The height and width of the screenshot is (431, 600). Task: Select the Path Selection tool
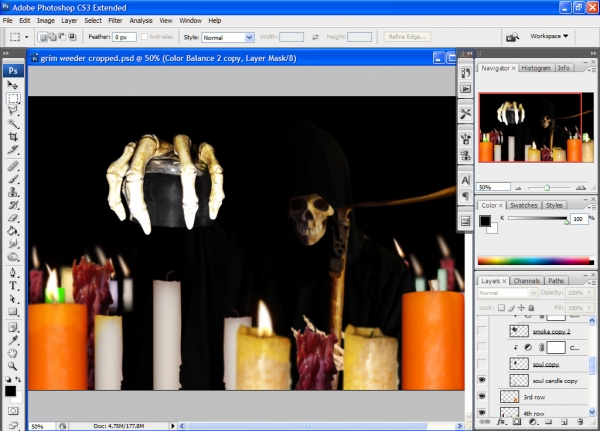click(x=13, y=299)
